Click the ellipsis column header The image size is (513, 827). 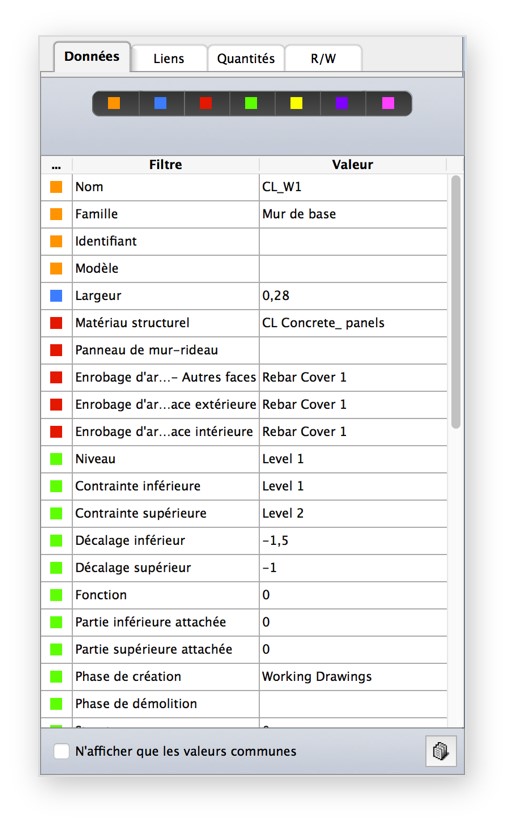(56, 165)
